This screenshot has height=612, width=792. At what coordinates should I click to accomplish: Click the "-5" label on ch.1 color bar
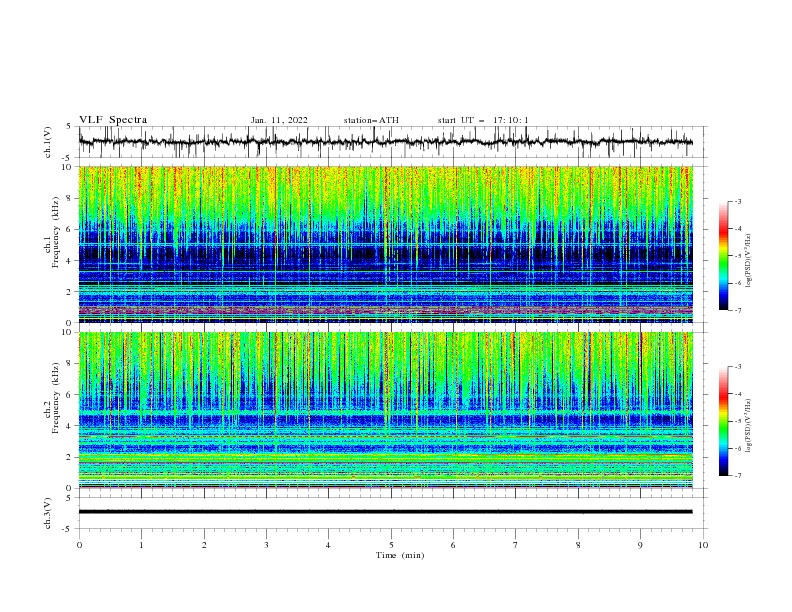tap(737, 256)
